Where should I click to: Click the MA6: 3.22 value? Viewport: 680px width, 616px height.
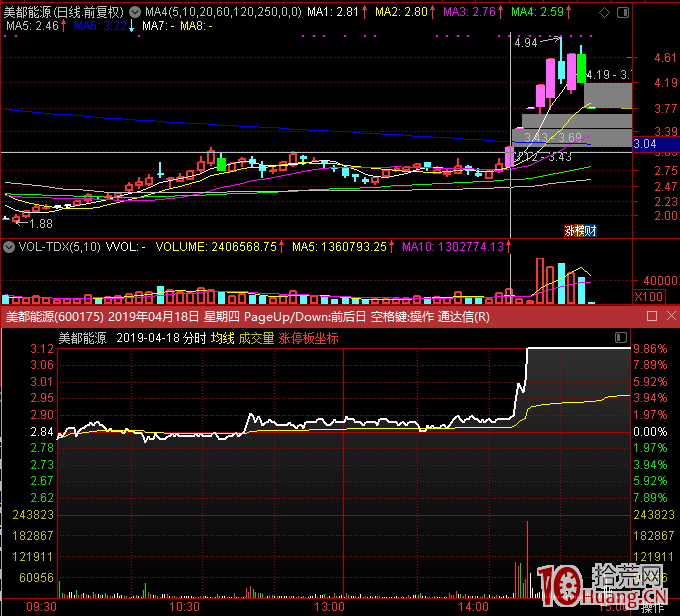click(x=101, y=26)
